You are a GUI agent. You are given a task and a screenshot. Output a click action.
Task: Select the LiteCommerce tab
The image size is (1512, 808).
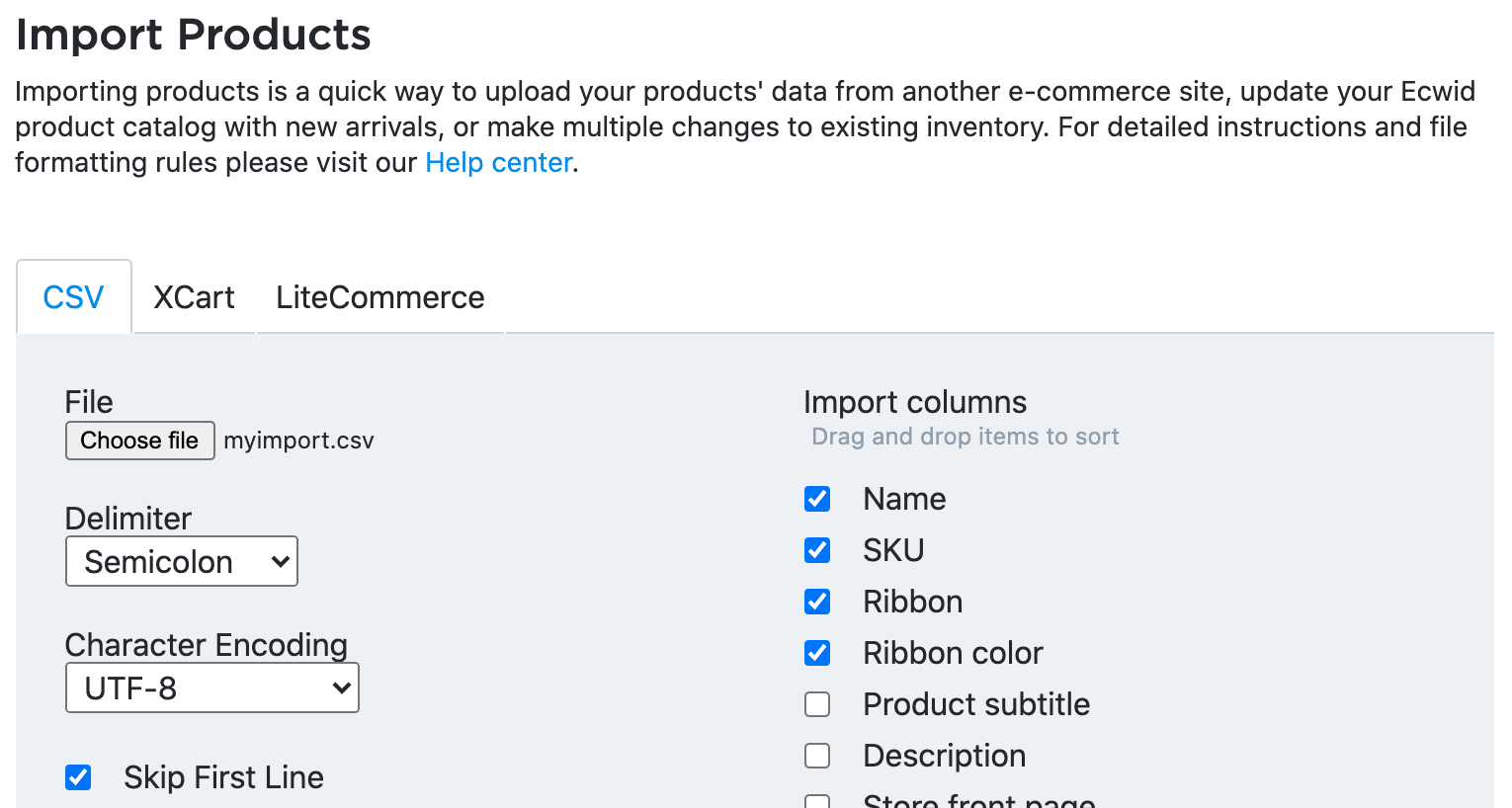coord(379,297)
